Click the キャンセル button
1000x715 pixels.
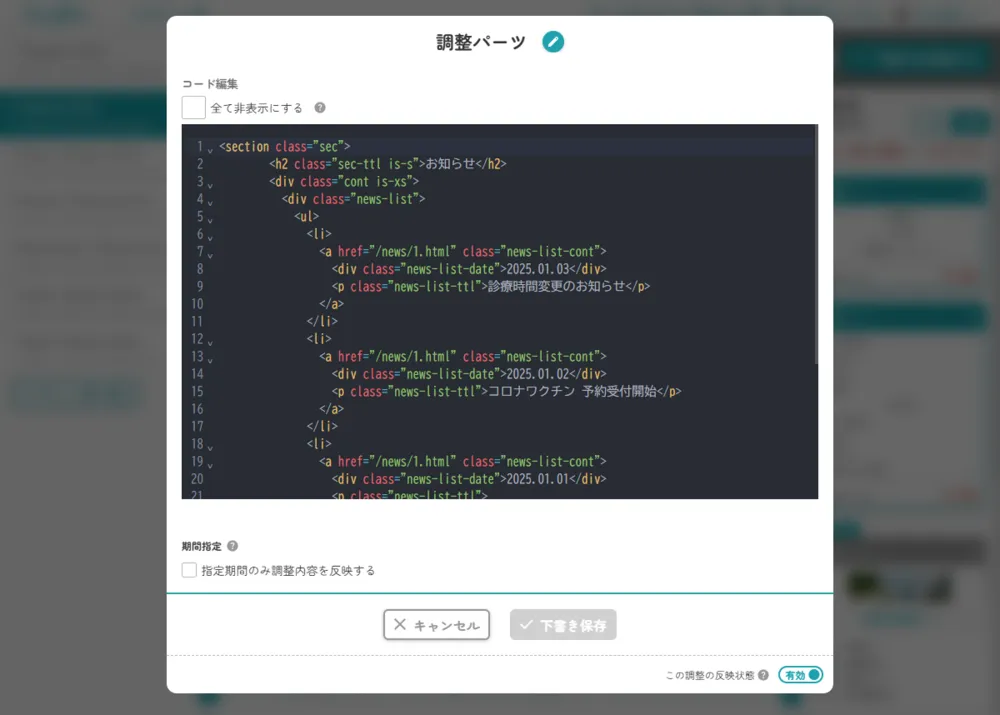pos(436,624)
